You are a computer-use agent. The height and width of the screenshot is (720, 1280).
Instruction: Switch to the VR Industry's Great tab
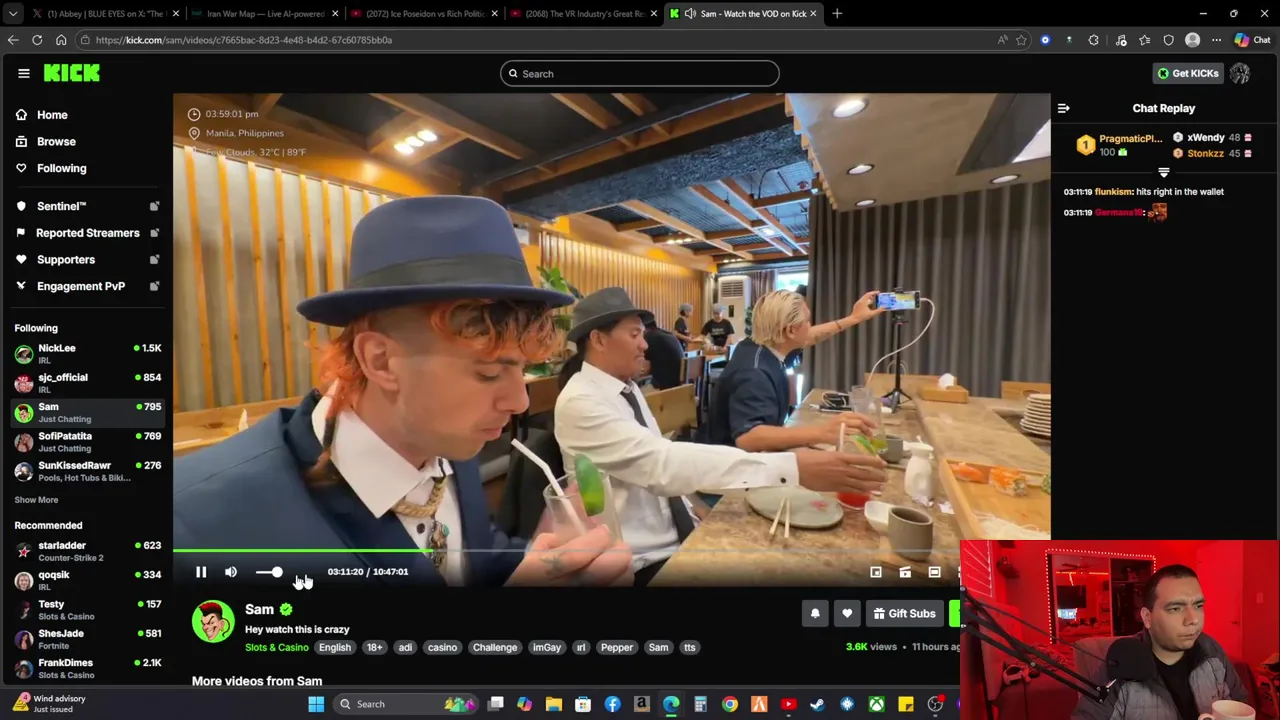point(584,14)
